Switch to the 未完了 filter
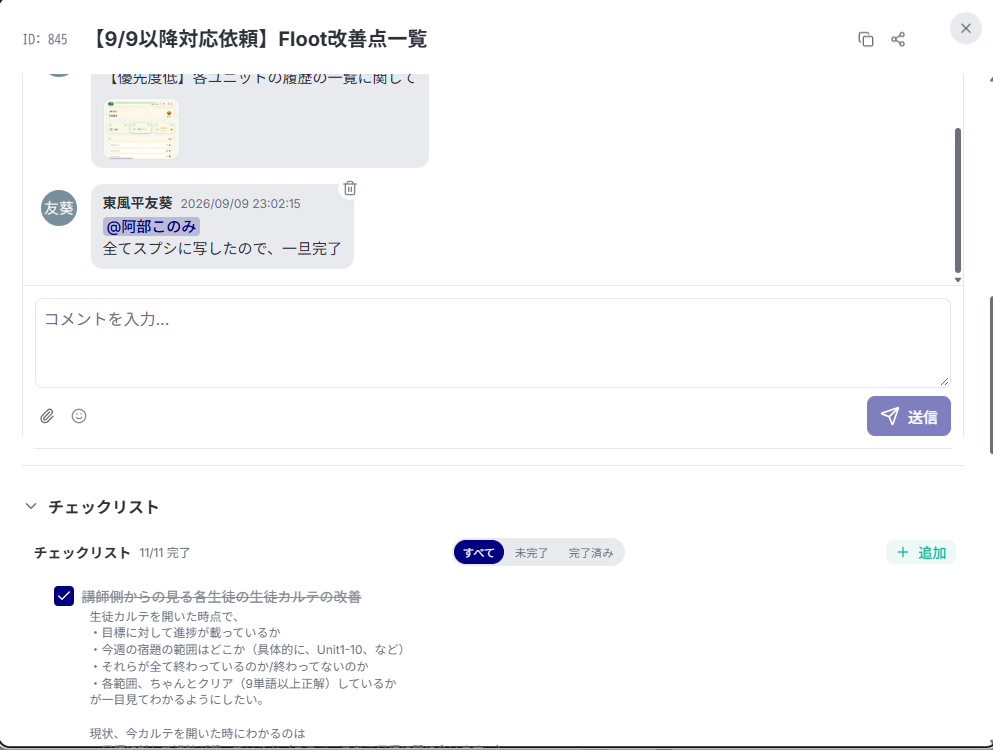993x750 pixels. coord(531,552)
